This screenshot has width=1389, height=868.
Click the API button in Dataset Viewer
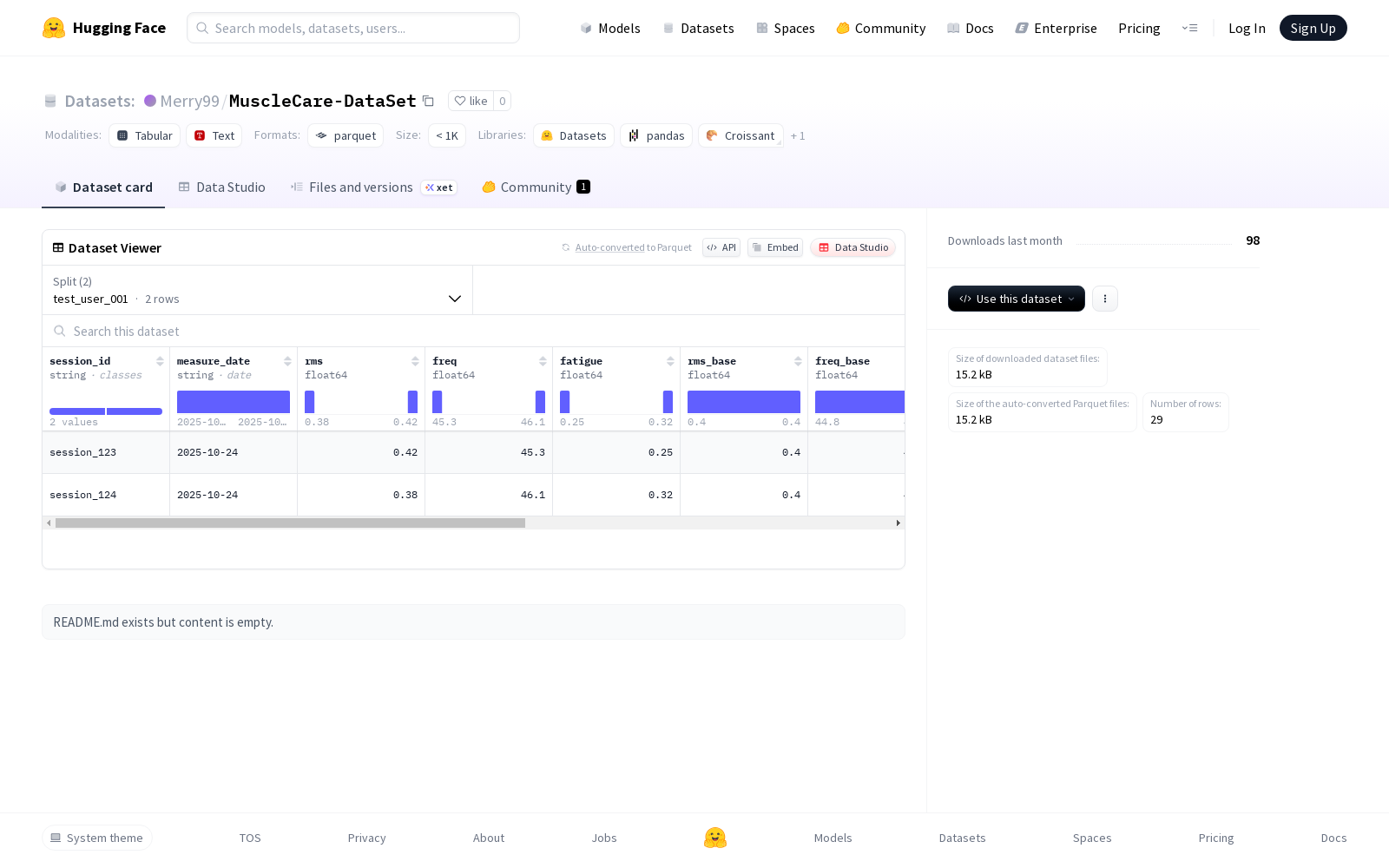pyautogui.click(x=721, y=247)
